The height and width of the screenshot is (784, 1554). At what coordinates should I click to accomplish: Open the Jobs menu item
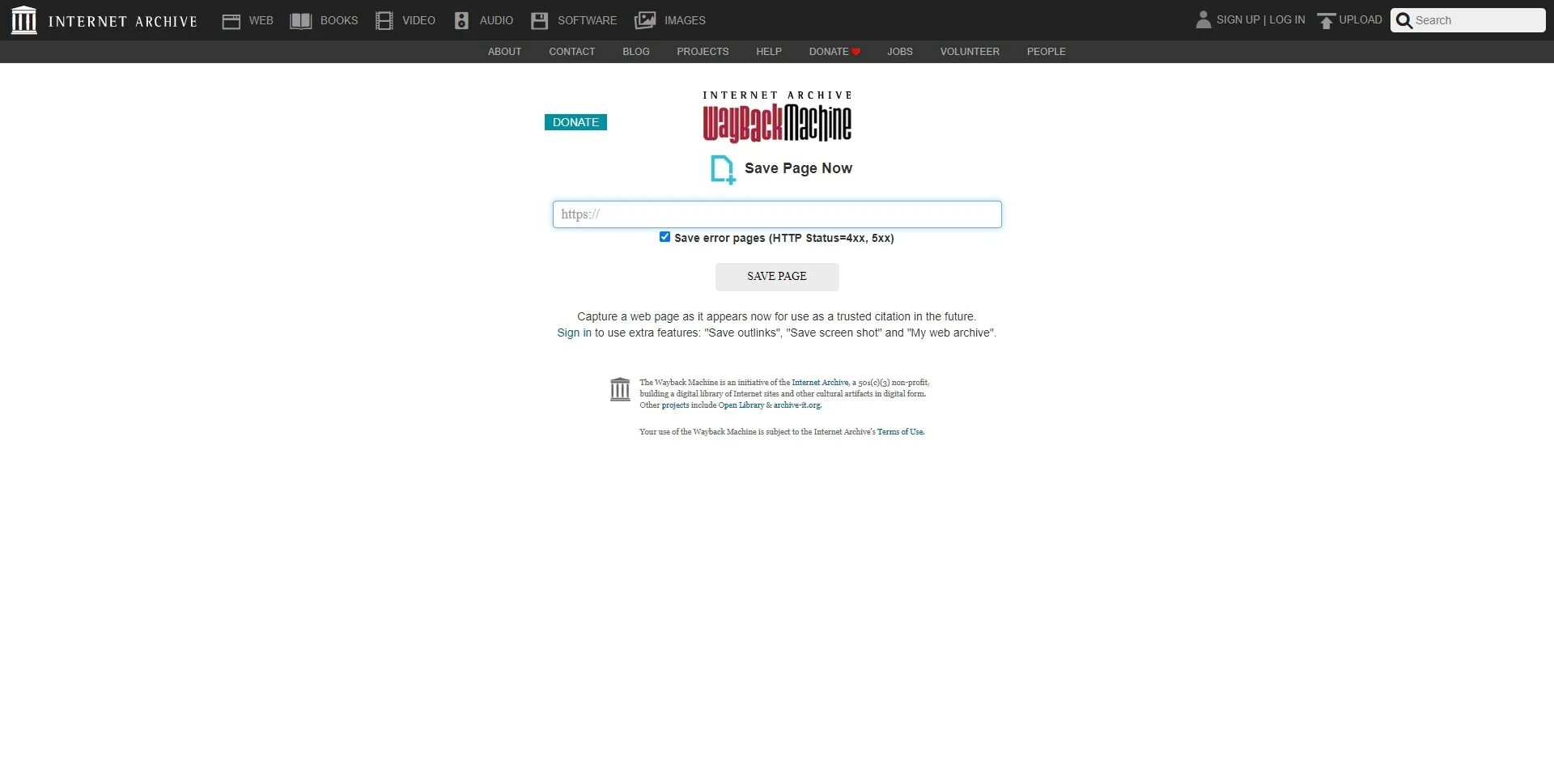[900, 52]
